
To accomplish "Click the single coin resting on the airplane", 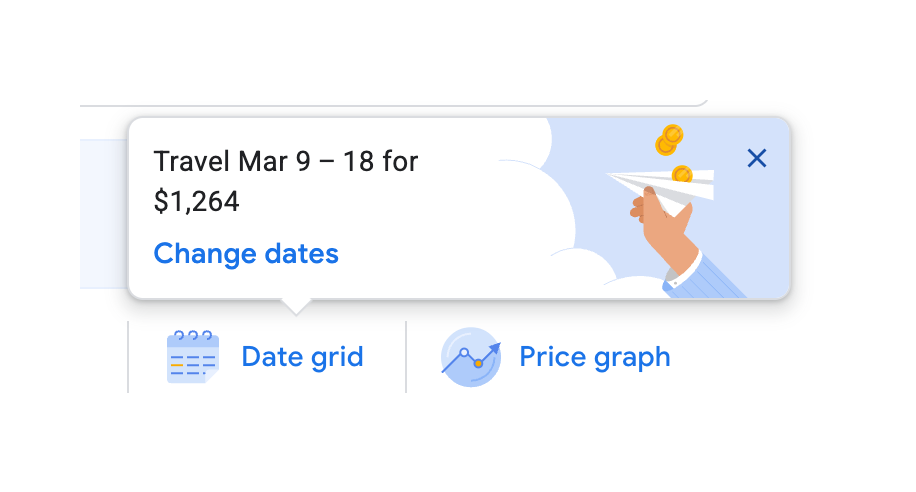I will coord(682,175).
